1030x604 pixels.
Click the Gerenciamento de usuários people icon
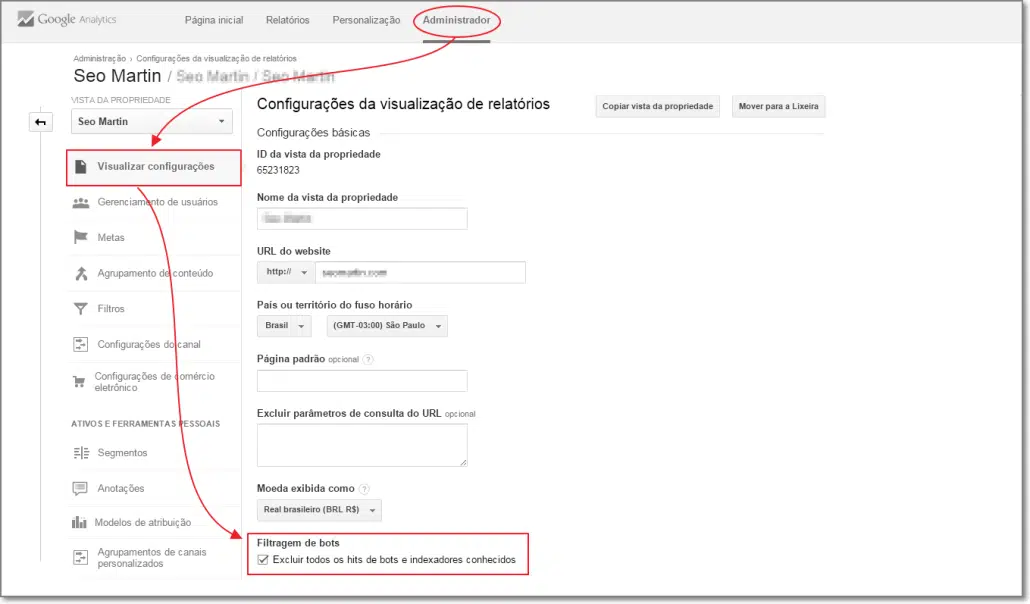(81, 202)
